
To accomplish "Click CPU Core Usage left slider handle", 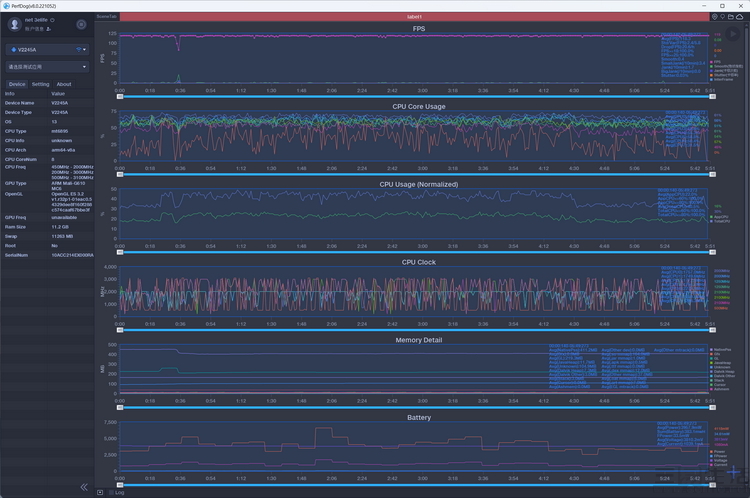I will 120,175.
